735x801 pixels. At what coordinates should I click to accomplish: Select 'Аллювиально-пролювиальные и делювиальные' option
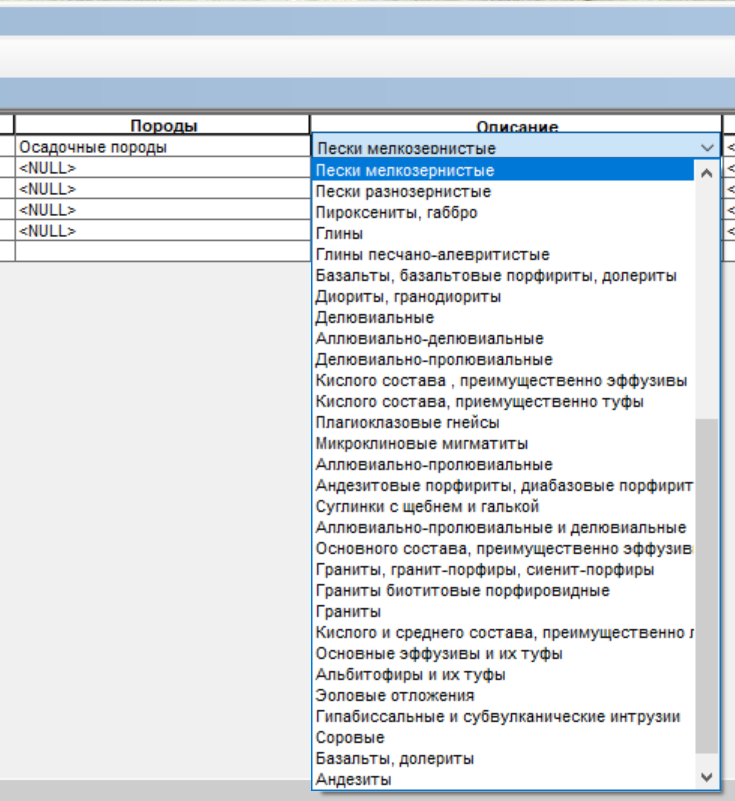click(x=503, y=527)
